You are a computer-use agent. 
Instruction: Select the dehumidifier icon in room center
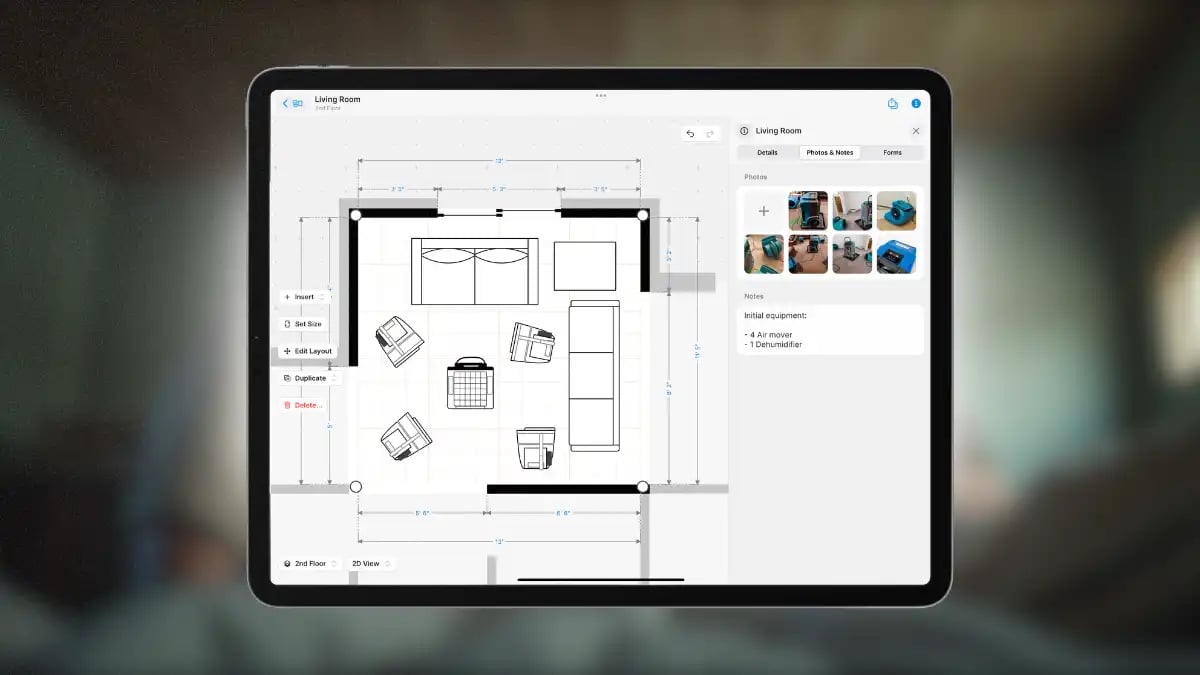(471, 383)
